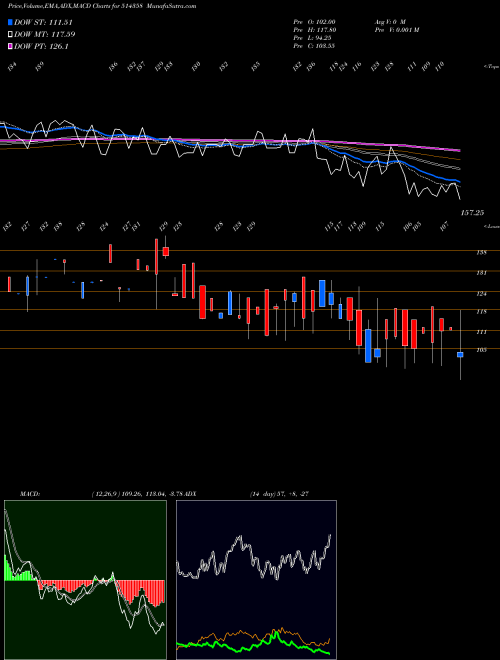Image resolution: width=500 pixels, height=660 pixels.
Task: Click the blue DOW ST legend swatch
Action: tap(10, 22)
